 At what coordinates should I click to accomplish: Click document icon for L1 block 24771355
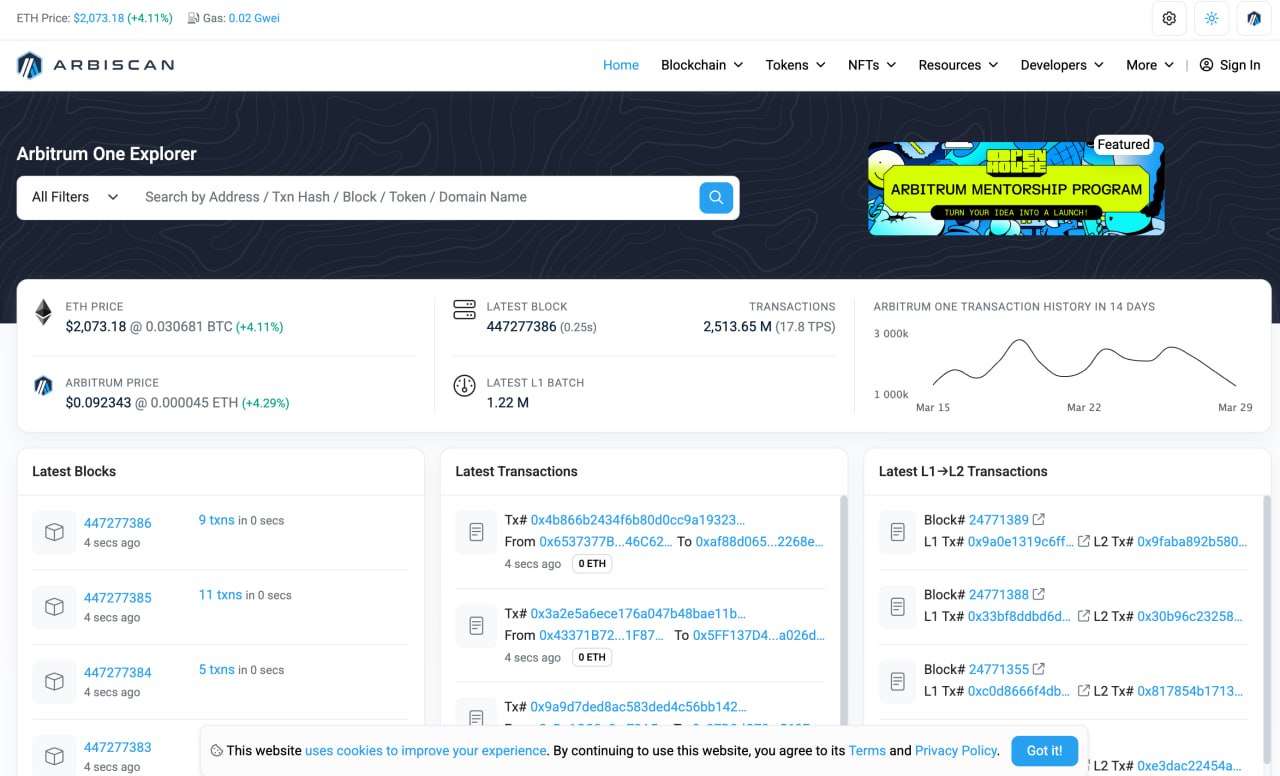pyautogui.click(x=898, y=681)
